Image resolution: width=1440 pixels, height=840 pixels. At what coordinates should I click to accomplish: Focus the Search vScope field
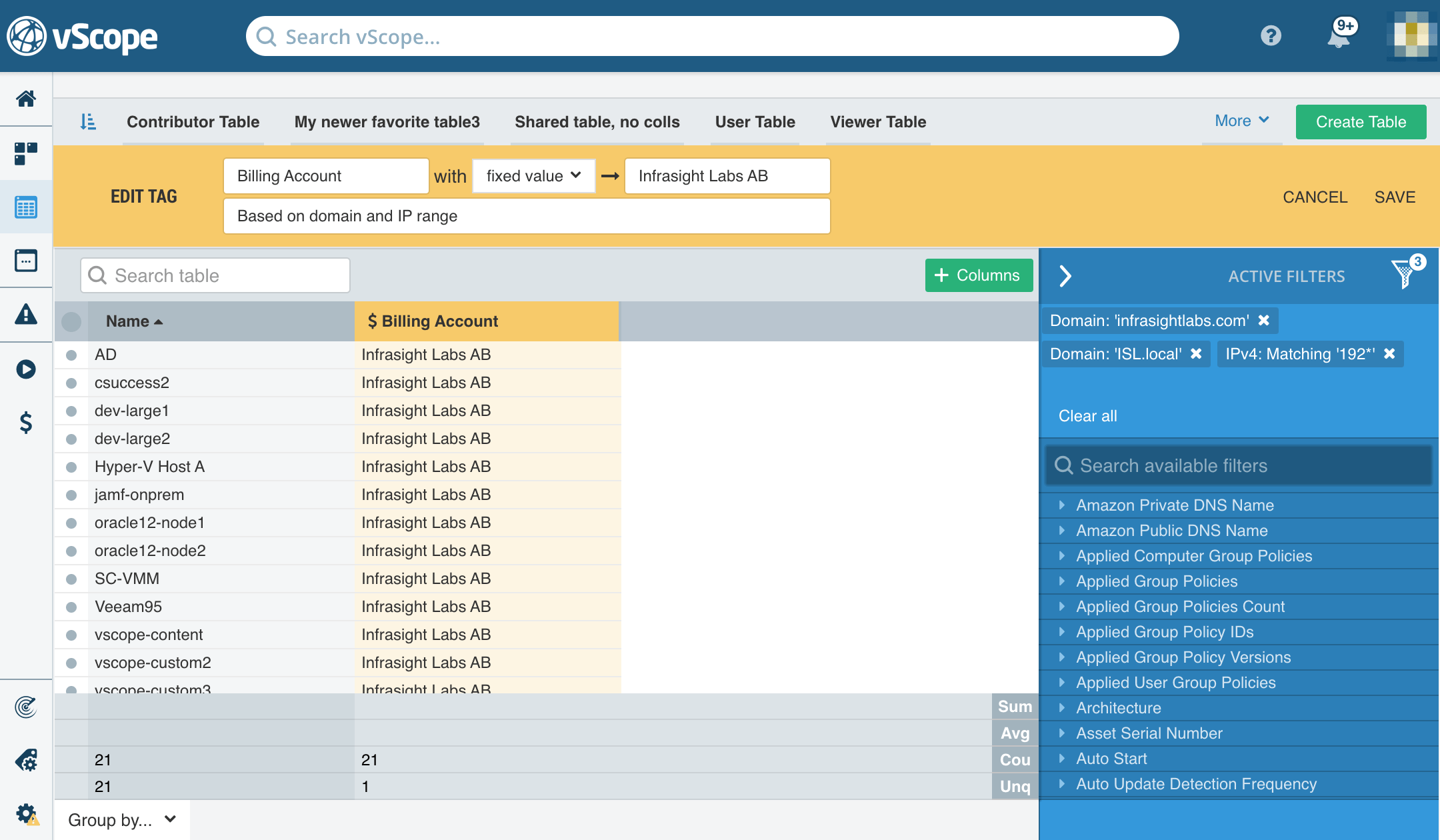712,36
